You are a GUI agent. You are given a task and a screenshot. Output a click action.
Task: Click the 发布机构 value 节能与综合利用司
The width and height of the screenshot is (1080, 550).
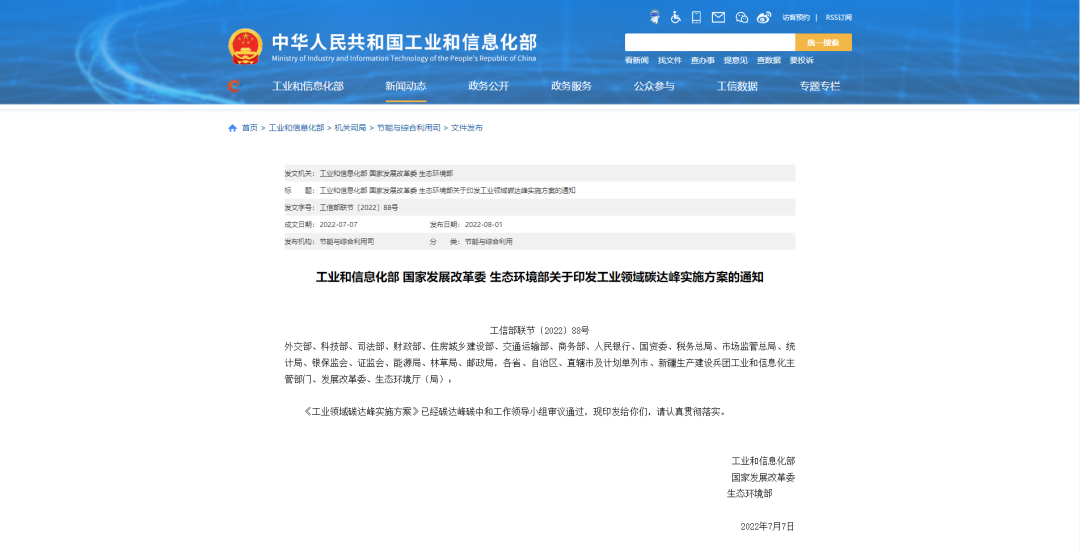click(x=347, y=242)
